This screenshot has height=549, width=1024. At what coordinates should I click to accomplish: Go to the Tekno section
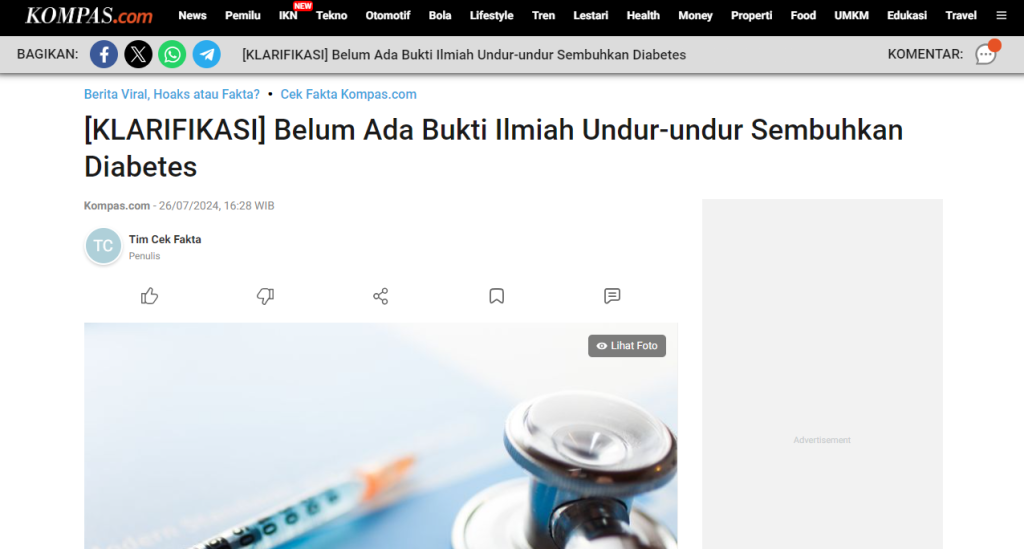[331, 16]
